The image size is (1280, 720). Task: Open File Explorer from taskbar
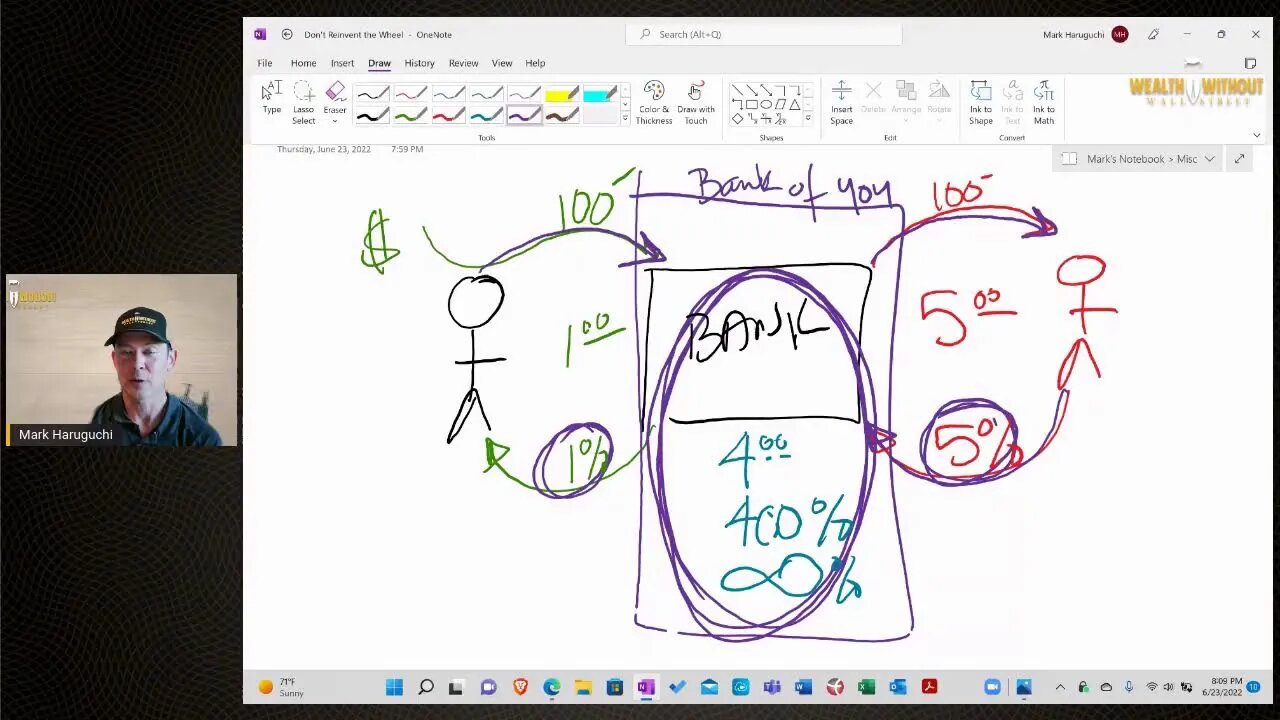click(x=583, y=687)
